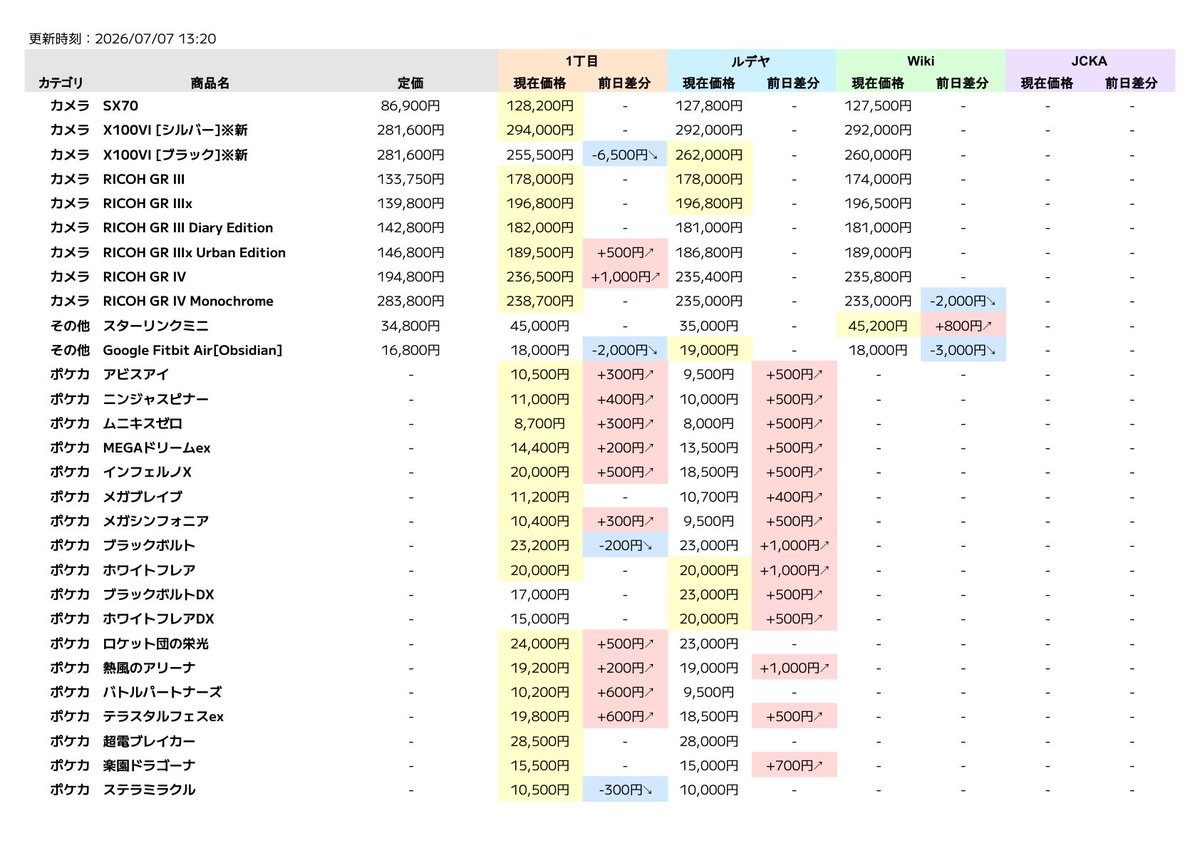This screenshot has height=848, width=1200.
Task: Click the MEGAドリームex card name
Action: pos(157,448)
